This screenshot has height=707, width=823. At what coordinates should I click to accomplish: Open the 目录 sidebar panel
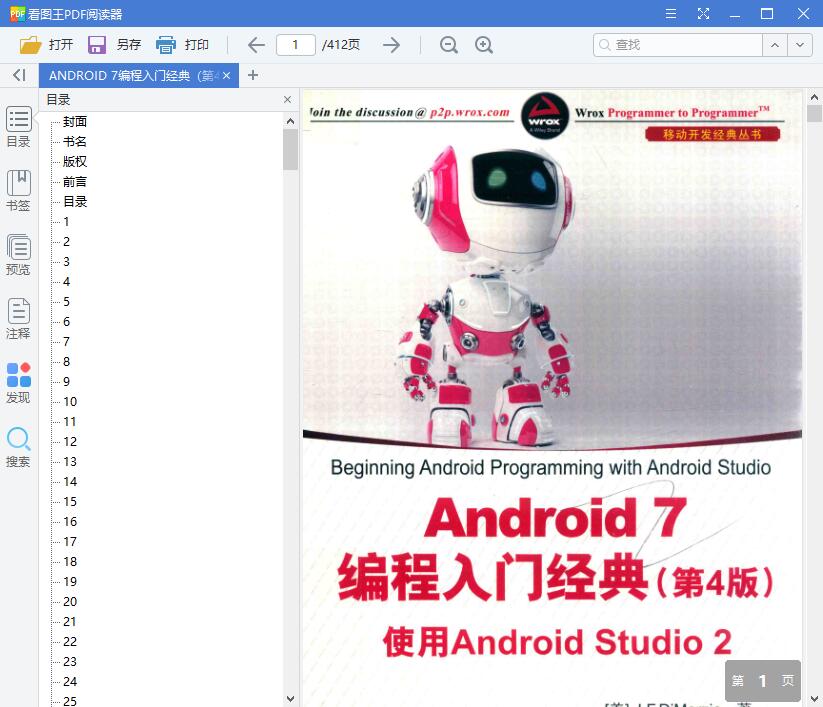(x=18, y=128)
